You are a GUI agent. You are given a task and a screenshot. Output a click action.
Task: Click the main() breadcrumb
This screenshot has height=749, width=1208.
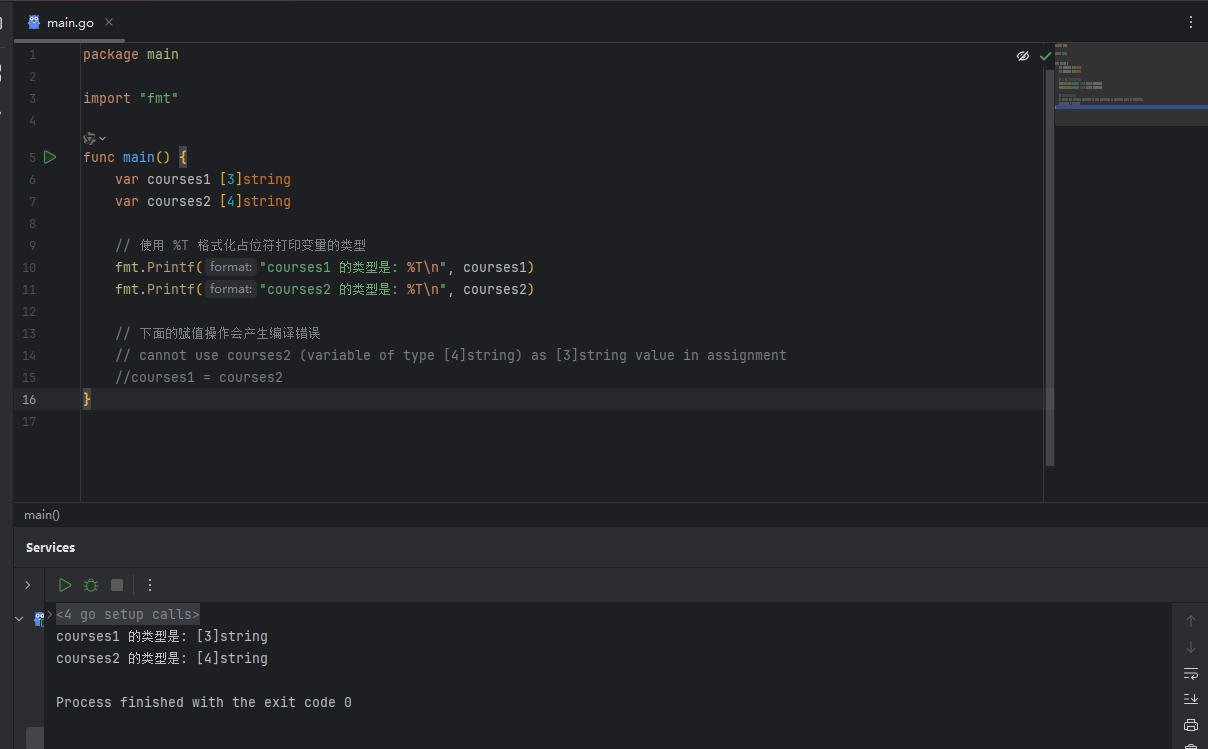pyautogui.click(x=42, y=515)
